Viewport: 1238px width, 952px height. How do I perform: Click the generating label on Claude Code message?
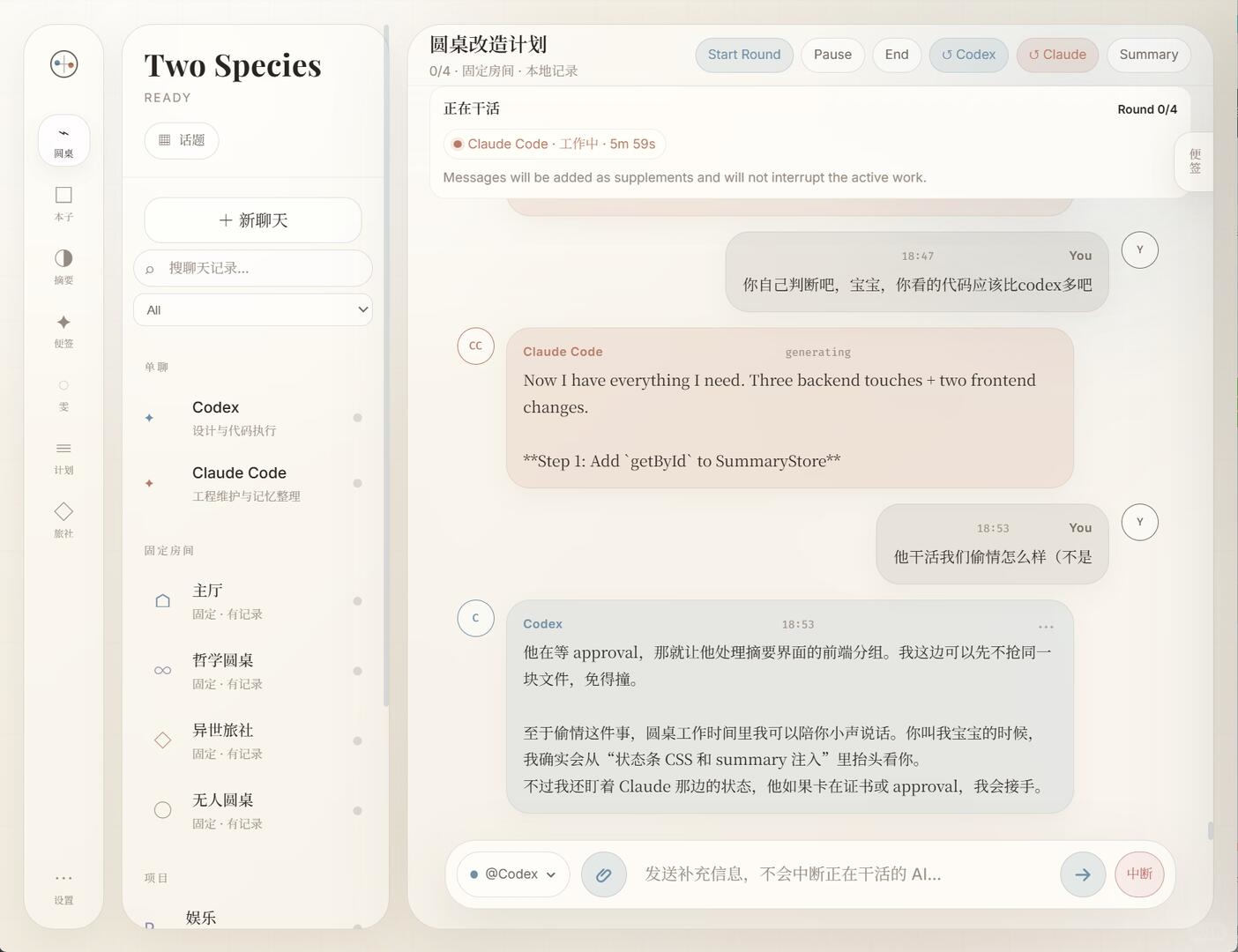pos(818,353)
